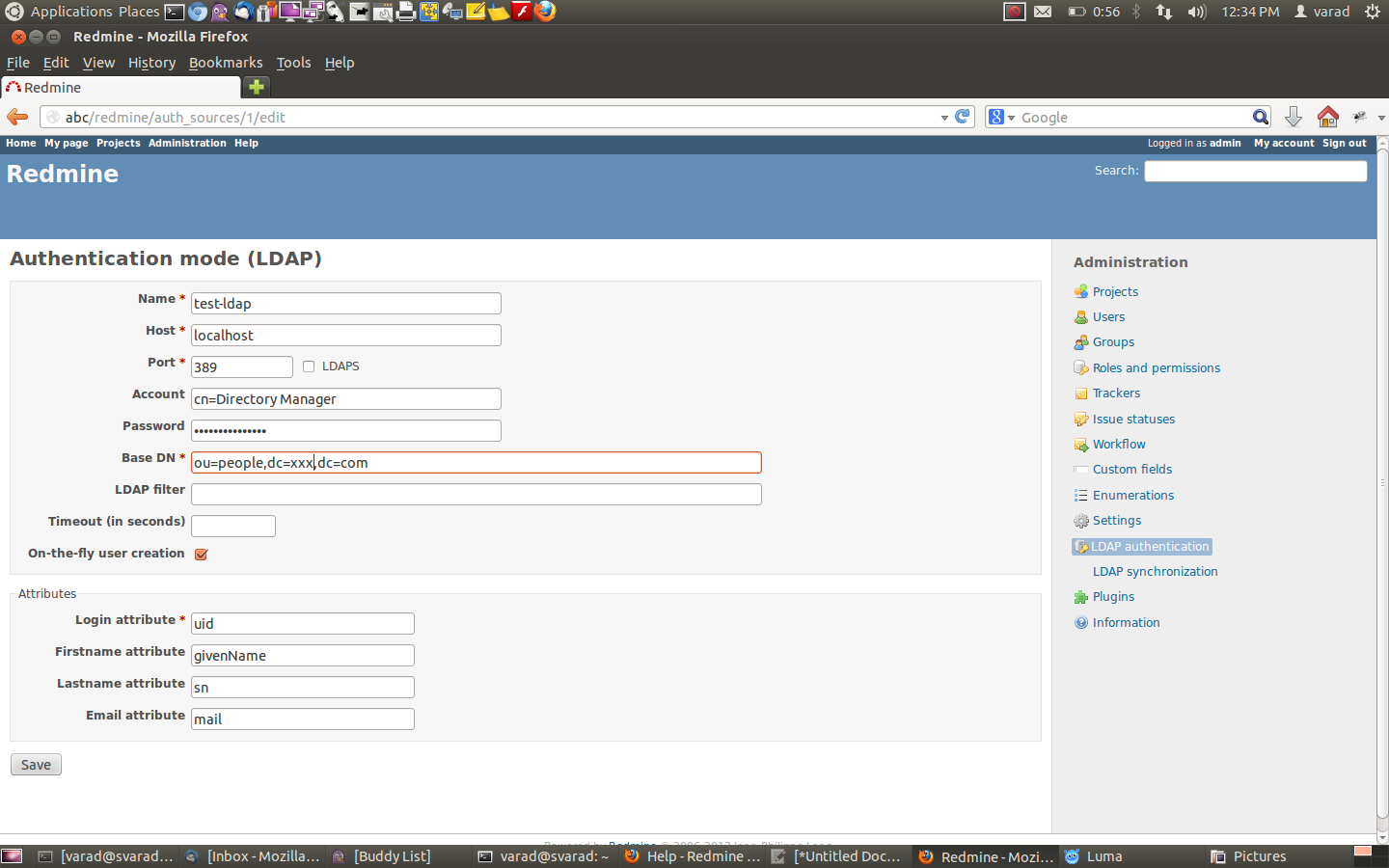The image size is (1389, 868).
Task: Open Roles and permissions link
Action: click(x=1156, y=367)
